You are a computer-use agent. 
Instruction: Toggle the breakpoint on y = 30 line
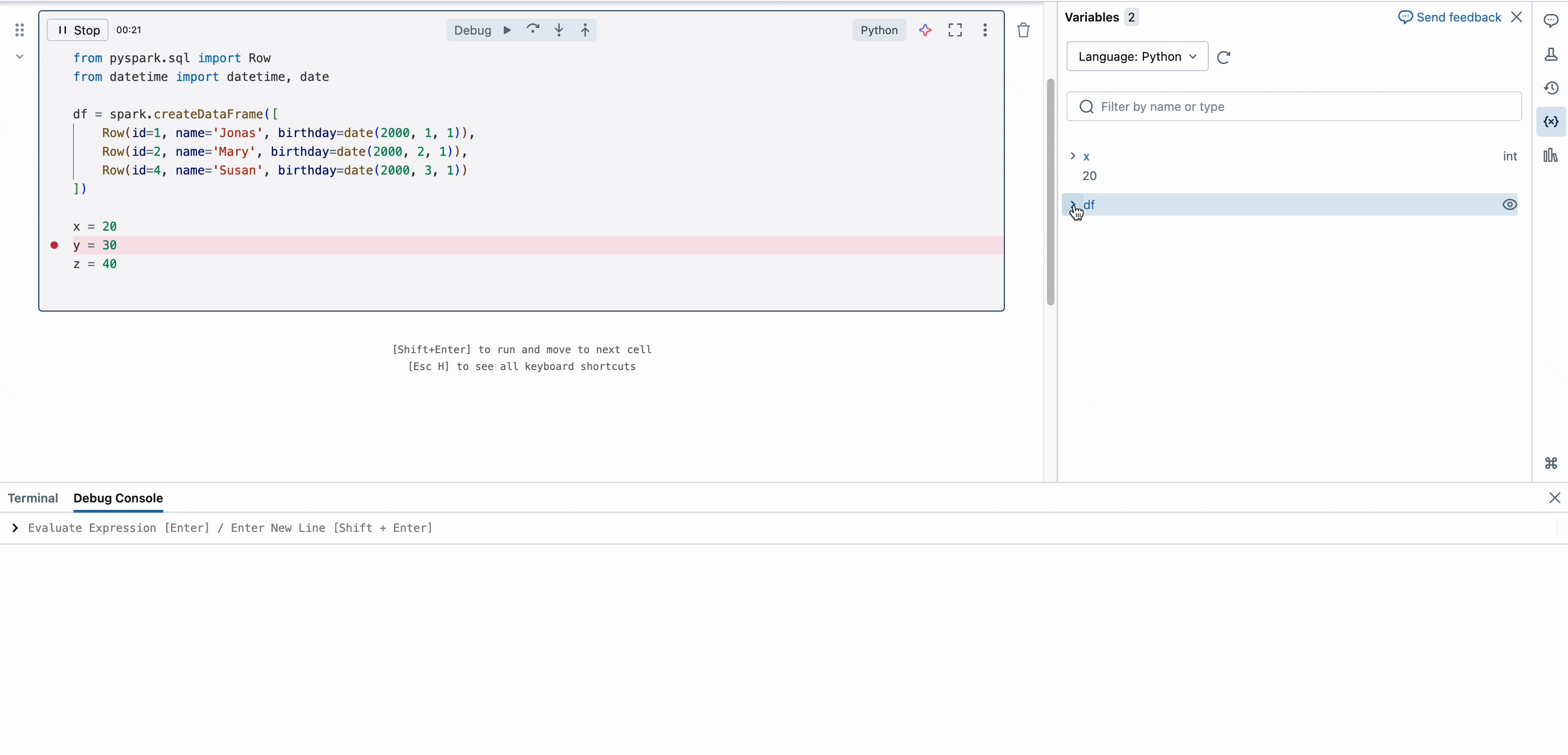[54, 246]
